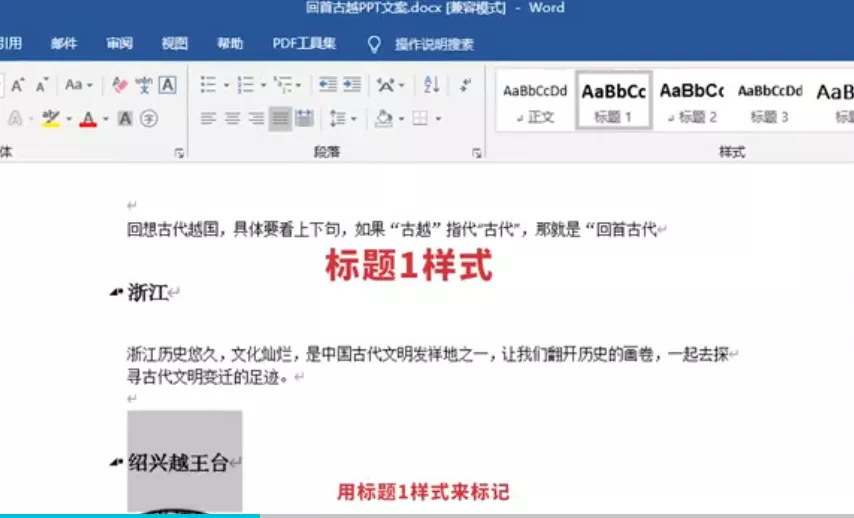
Task: Click the heading text 浙江
Action: [x=147, y=293]
